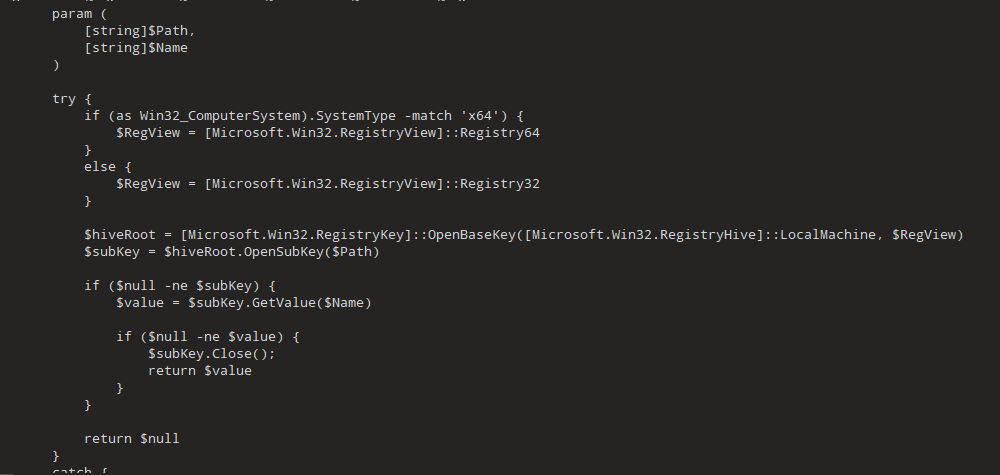Screen dimensions: 1000x475
Task: Place cursor on the try keyword
Action: tap(64, 99)
